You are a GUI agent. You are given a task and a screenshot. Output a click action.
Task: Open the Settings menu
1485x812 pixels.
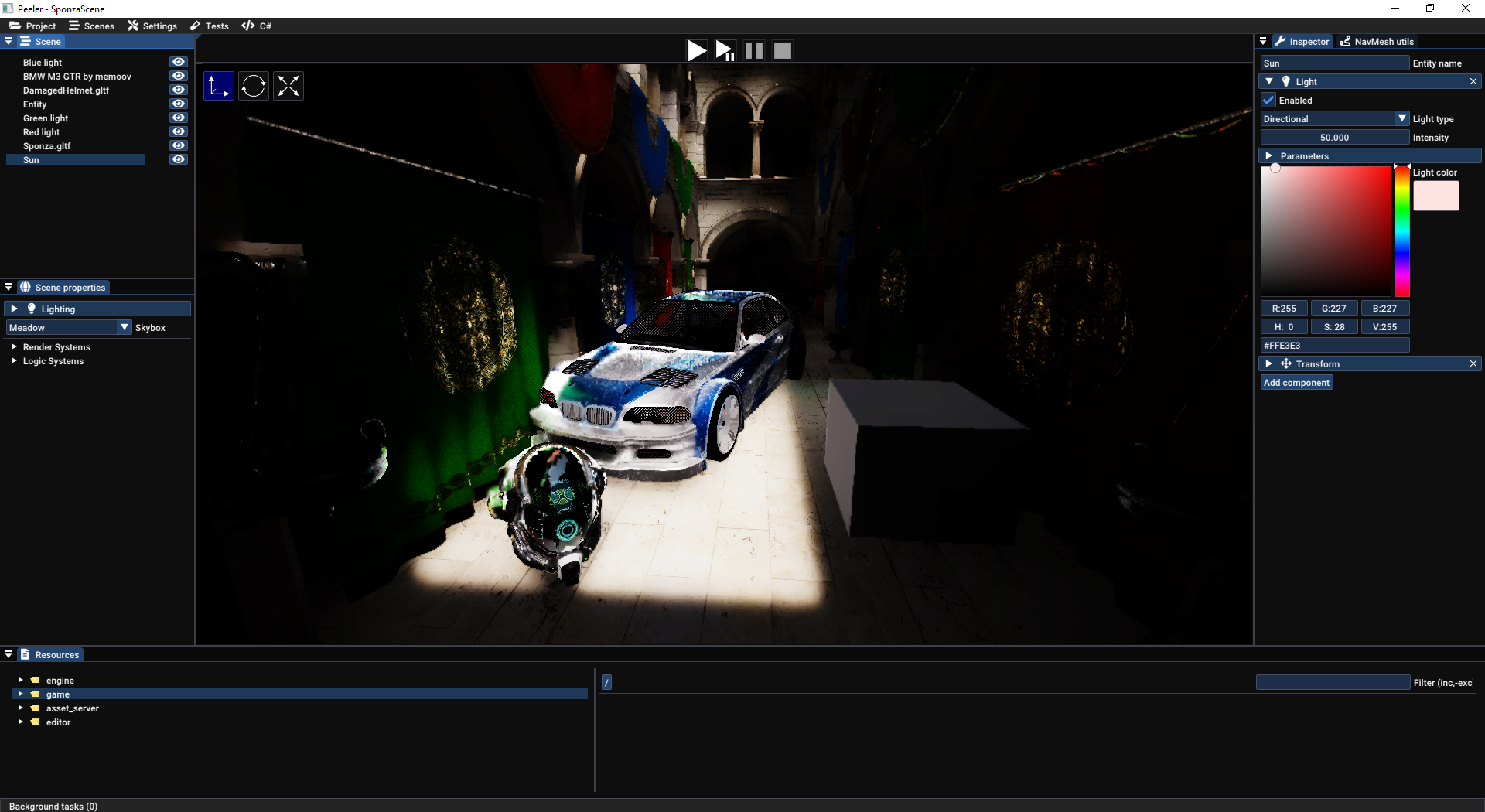tap(152, 26)
